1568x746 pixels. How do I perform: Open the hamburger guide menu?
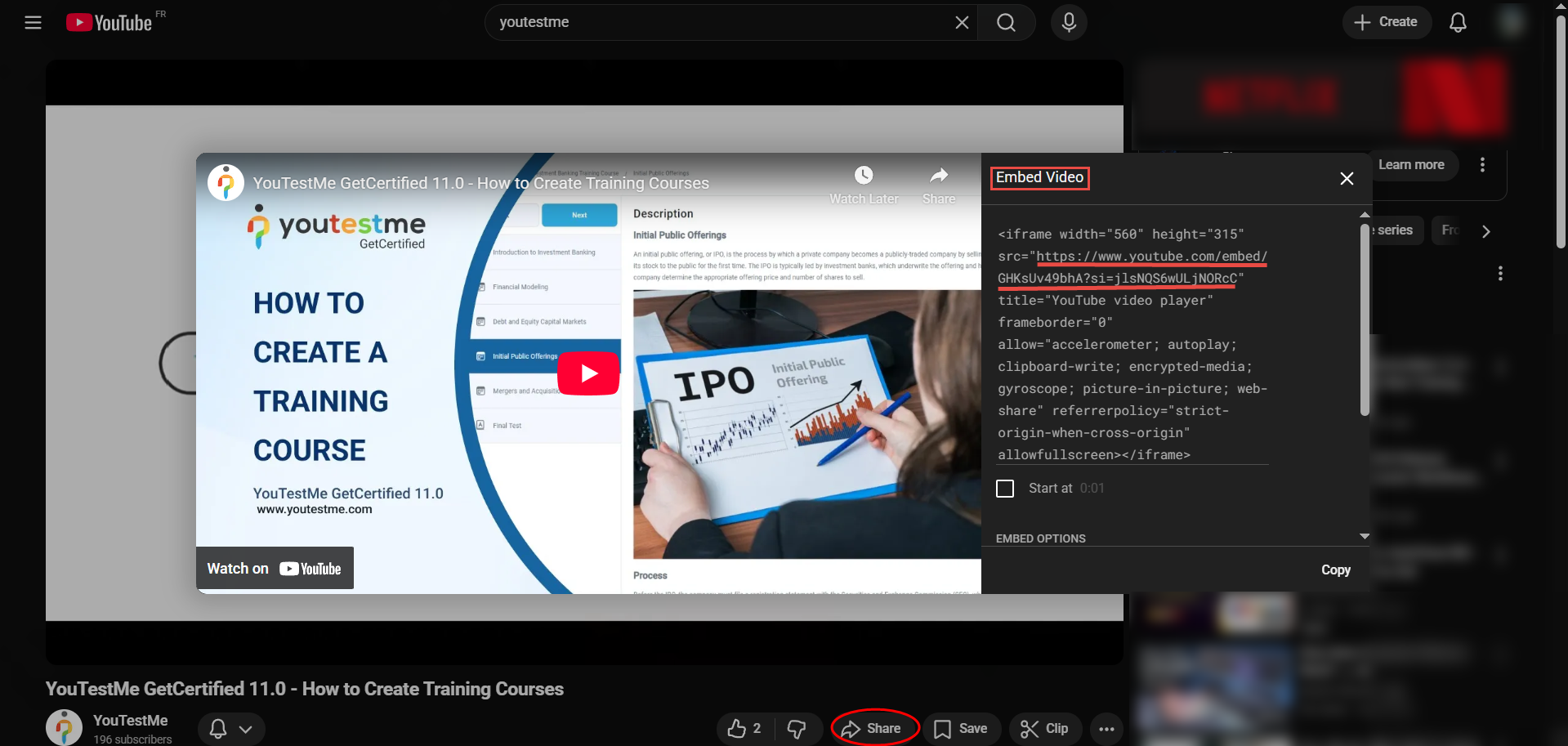(x=33, y=23)
